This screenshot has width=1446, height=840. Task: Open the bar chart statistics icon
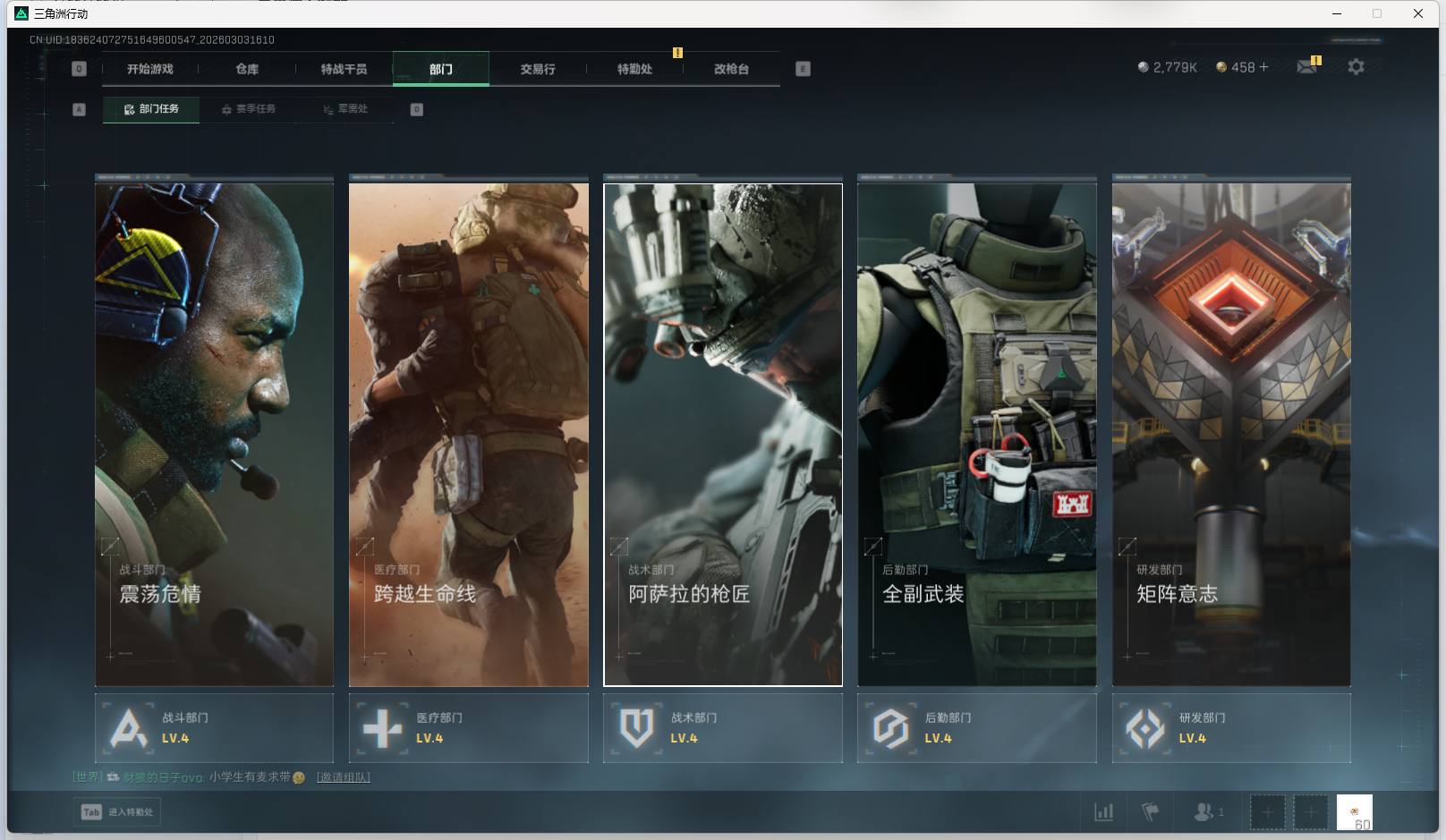(x=1104, y=811)
